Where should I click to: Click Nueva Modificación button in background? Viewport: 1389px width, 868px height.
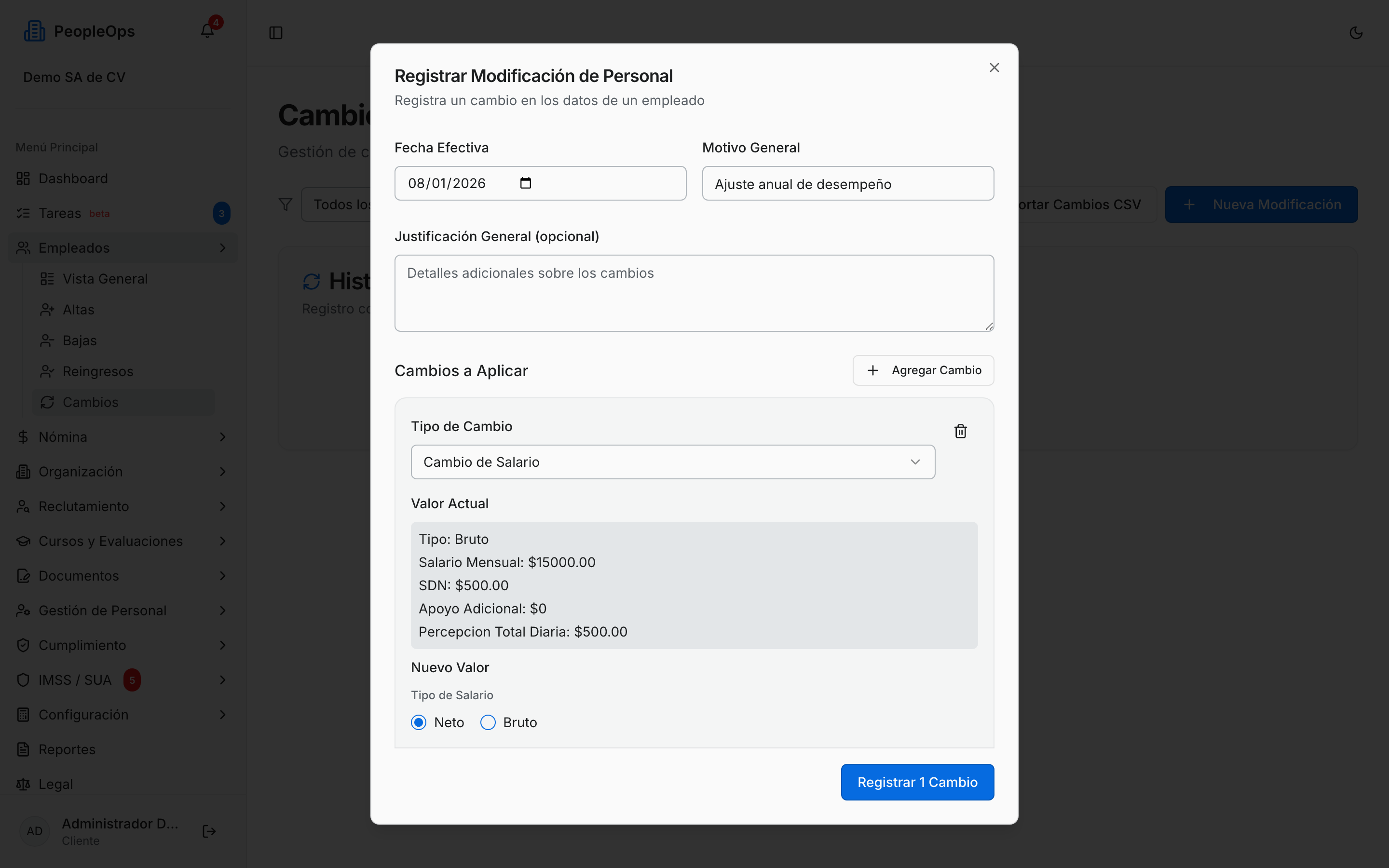point(1261,204)
